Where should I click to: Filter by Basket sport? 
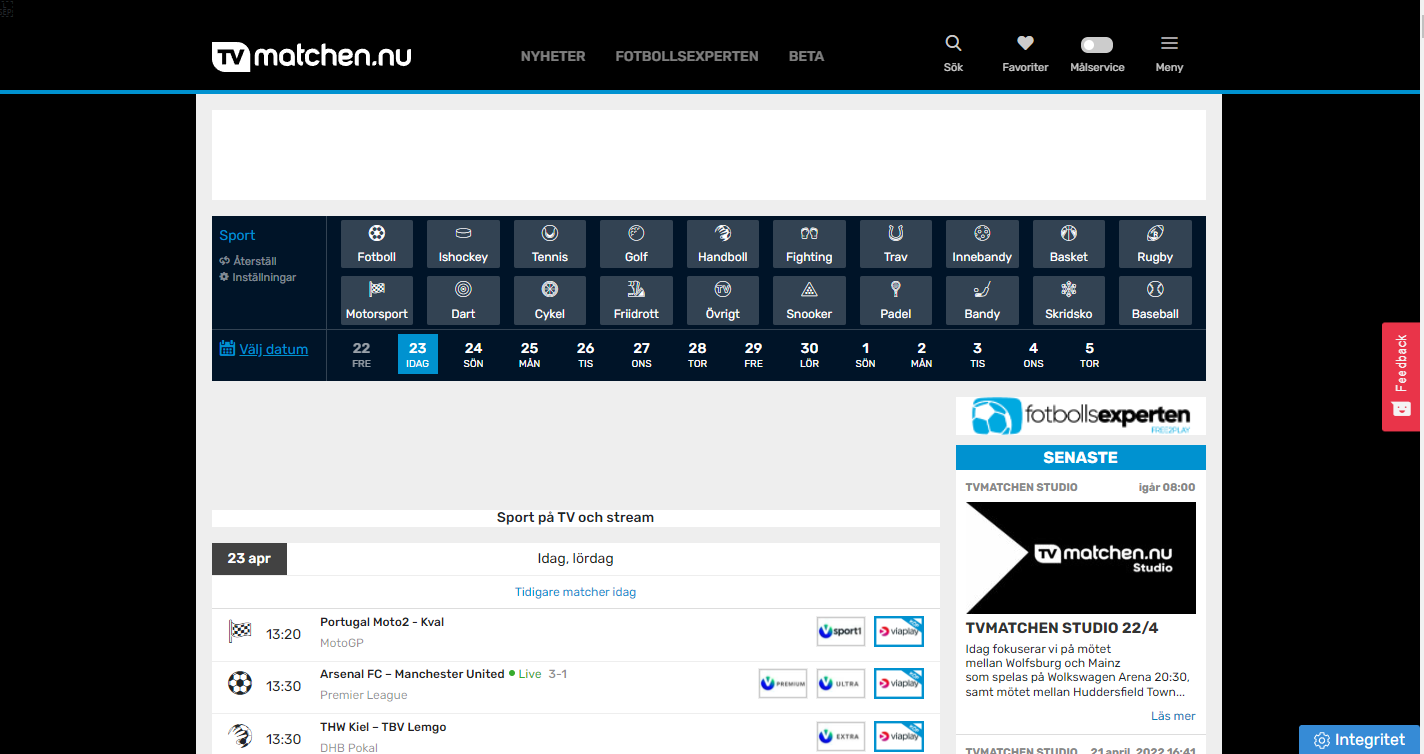(x=1069, y=244)
